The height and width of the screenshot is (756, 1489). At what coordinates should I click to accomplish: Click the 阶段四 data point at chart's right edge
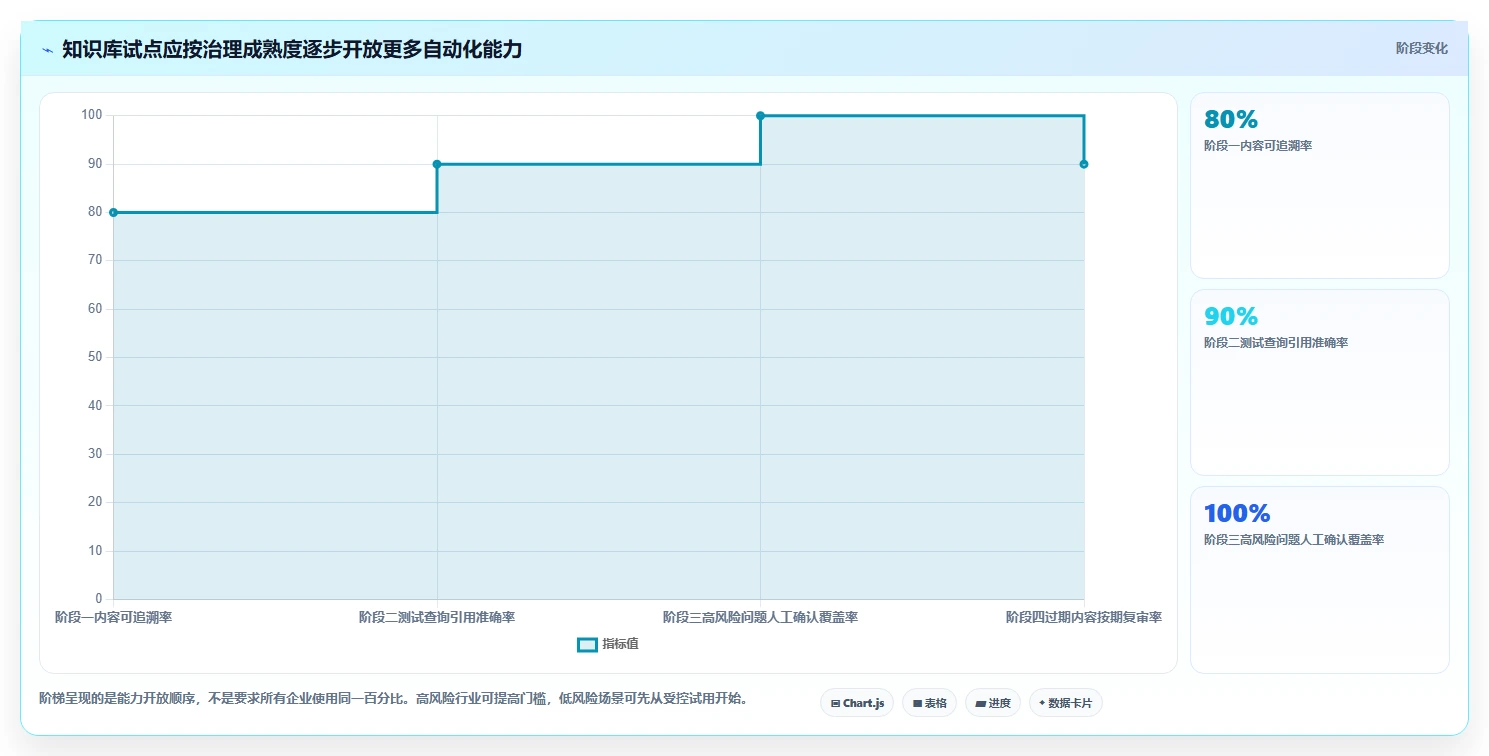coord(1084,164)
